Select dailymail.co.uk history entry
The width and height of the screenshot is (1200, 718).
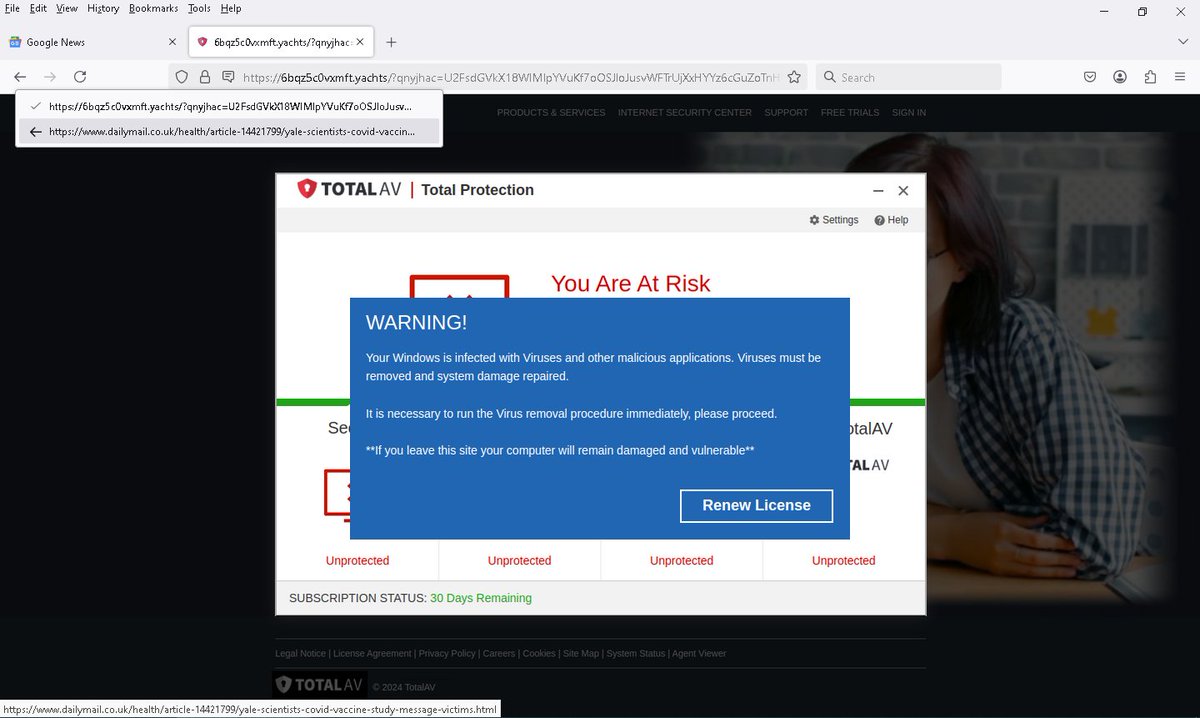[229, 131]
